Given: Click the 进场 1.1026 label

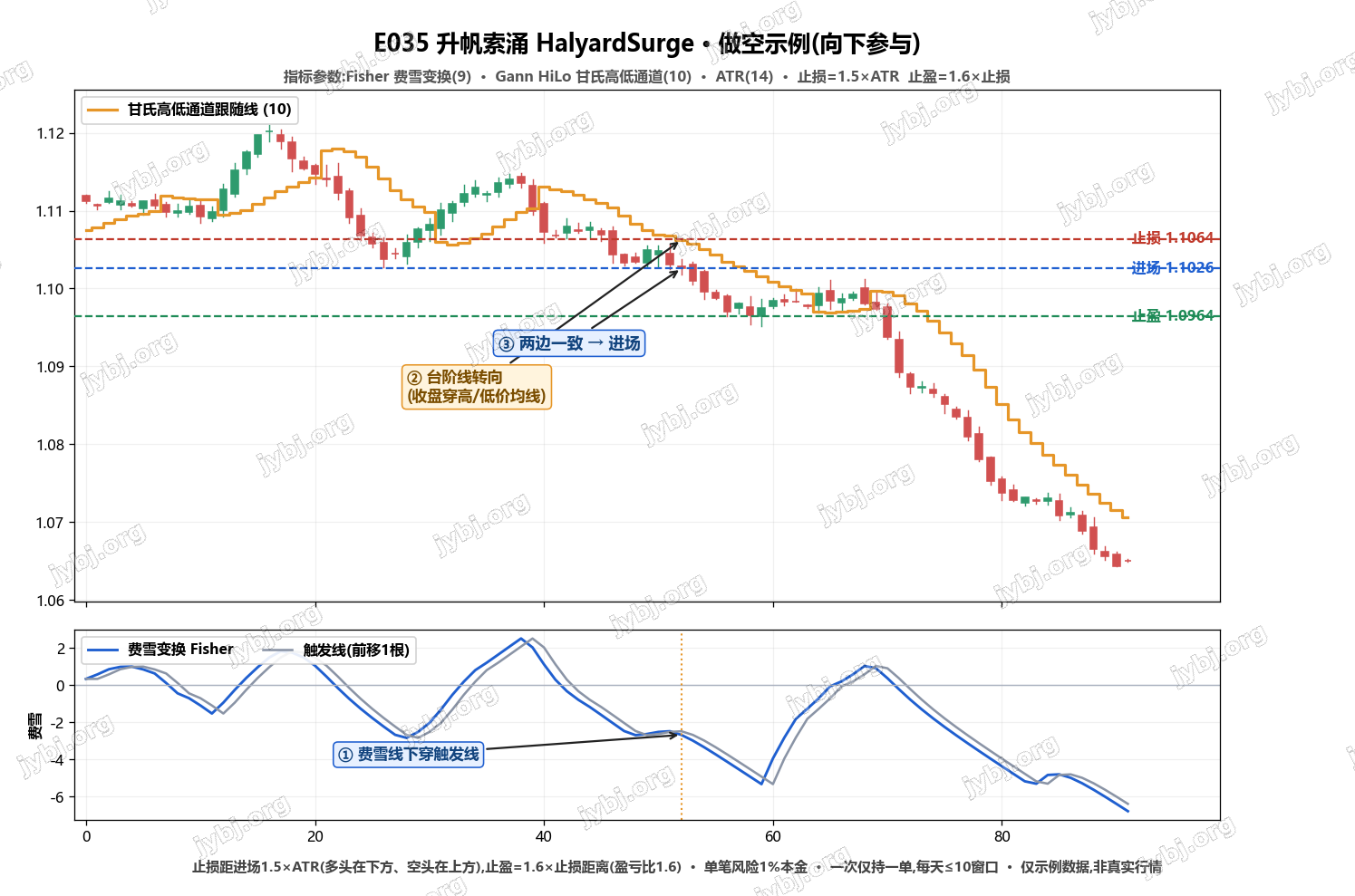Looking at the screenshot, I should (x=1172, y=267).
